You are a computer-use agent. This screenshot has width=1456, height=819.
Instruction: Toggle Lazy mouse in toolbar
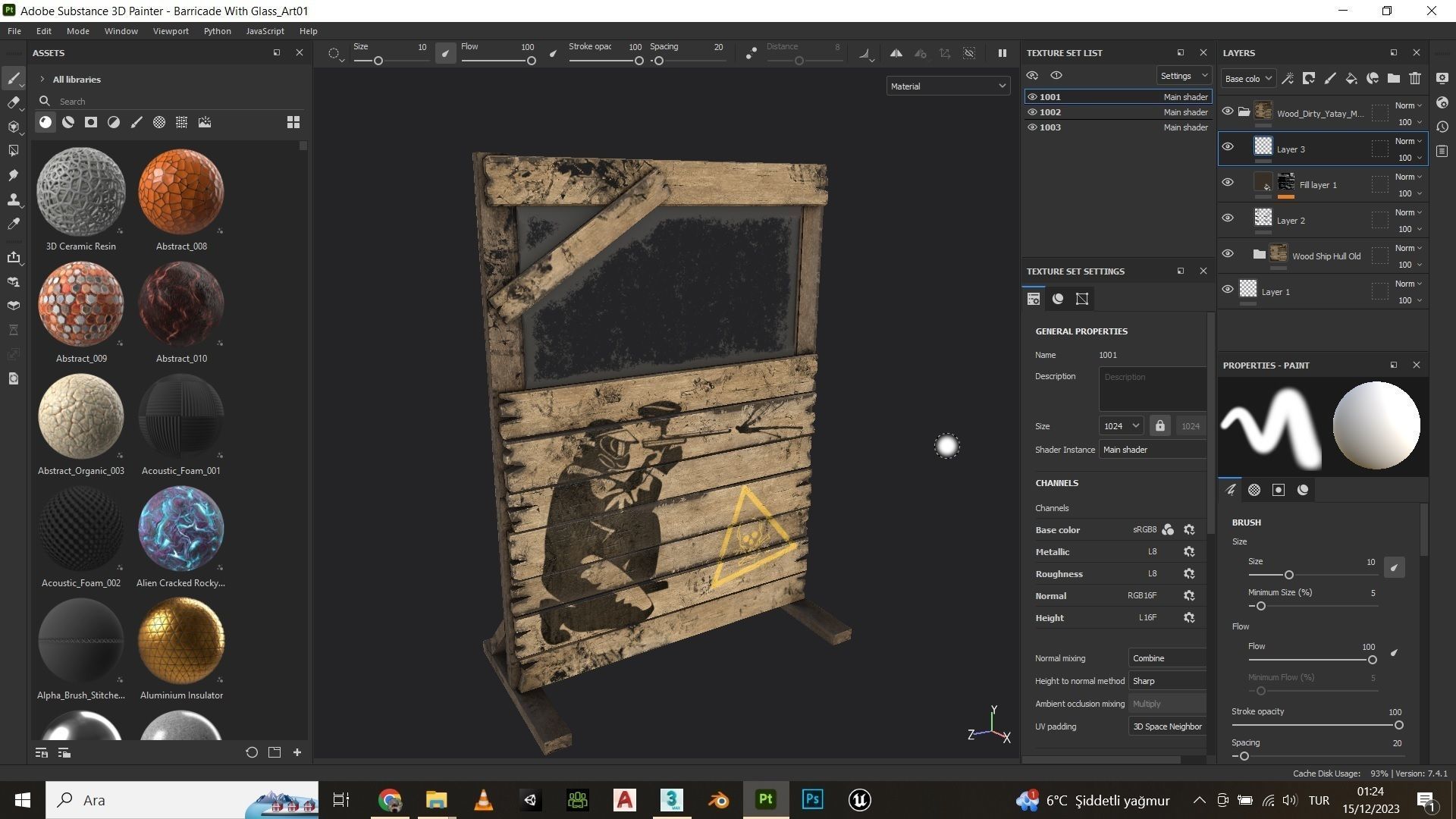click(x=751, y=53)
